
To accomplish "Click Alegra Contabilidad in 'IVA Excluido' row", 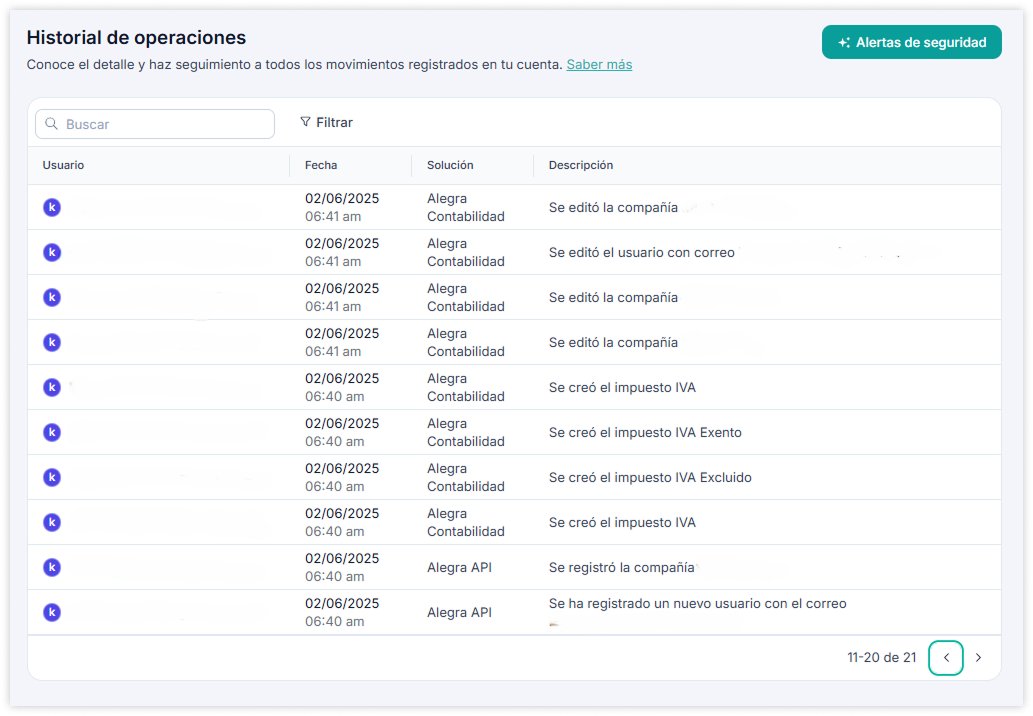I will tap(466, 478).
